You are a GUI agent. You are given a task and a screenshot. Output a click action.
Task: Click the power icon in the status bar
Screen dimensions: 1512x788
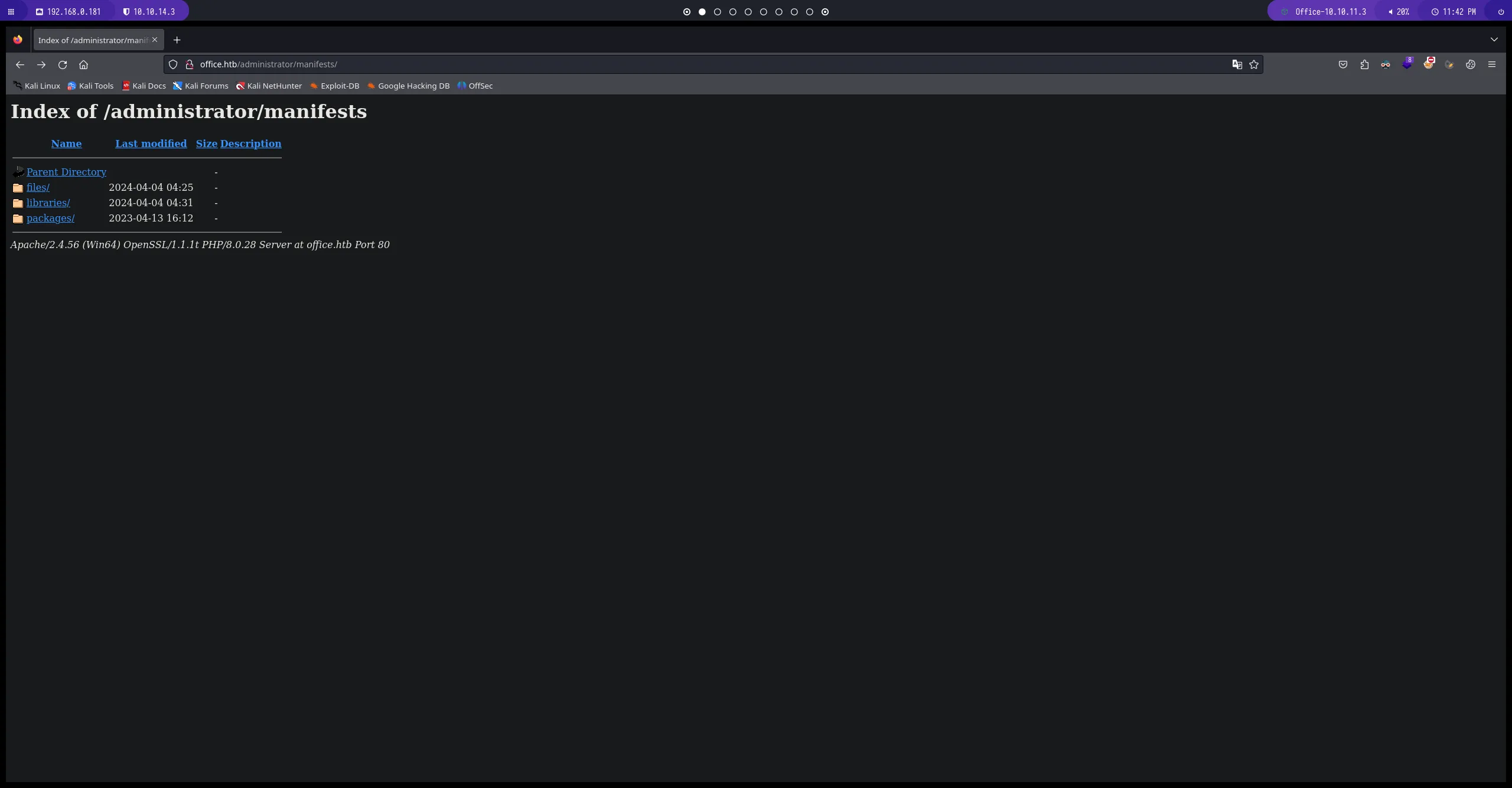(x=1501, y=11)
